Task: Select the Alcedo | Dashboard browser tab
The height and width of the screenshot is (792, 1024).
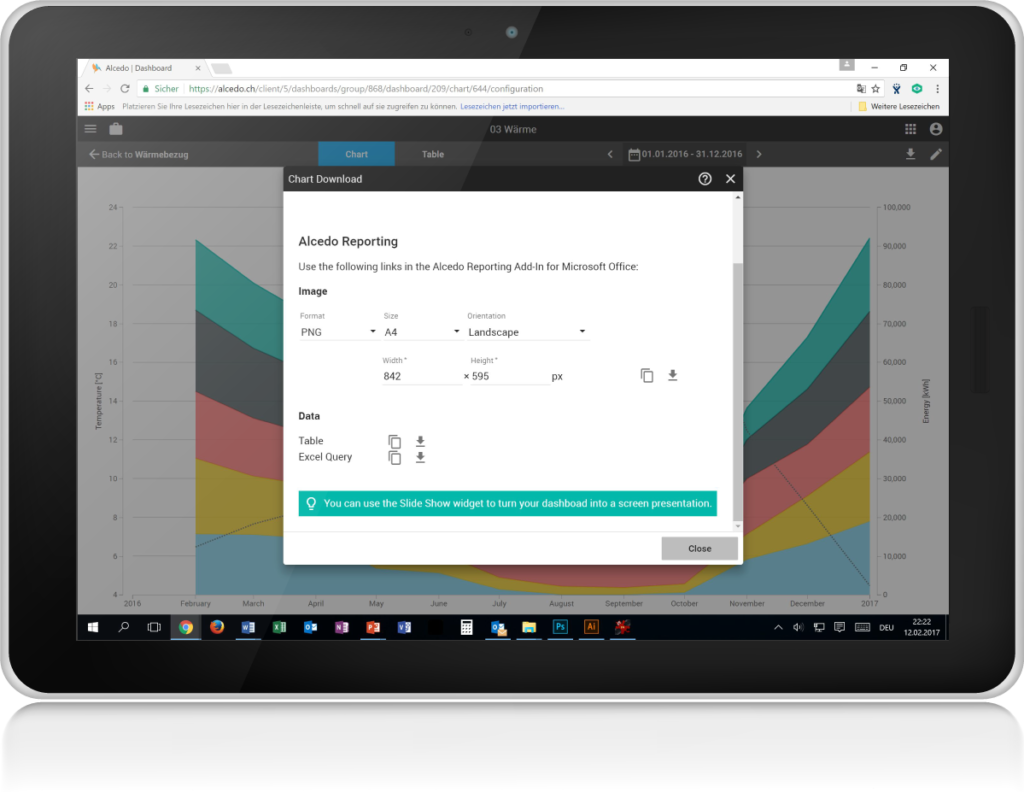Action: point(143,68)
